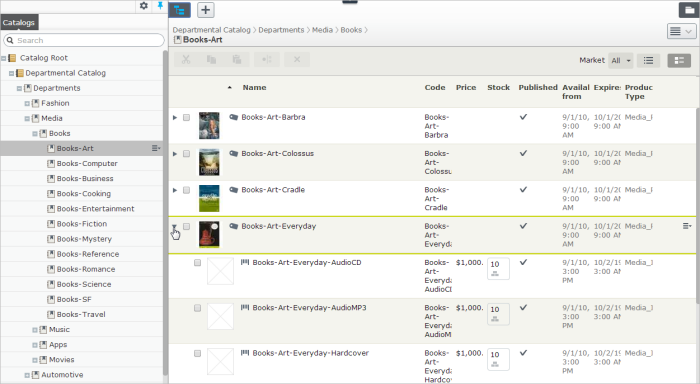Screen dimensions: 700x384
Task: Click the Books-Art-Everyday-AudioCD variant icon
Action: (245, 262)
